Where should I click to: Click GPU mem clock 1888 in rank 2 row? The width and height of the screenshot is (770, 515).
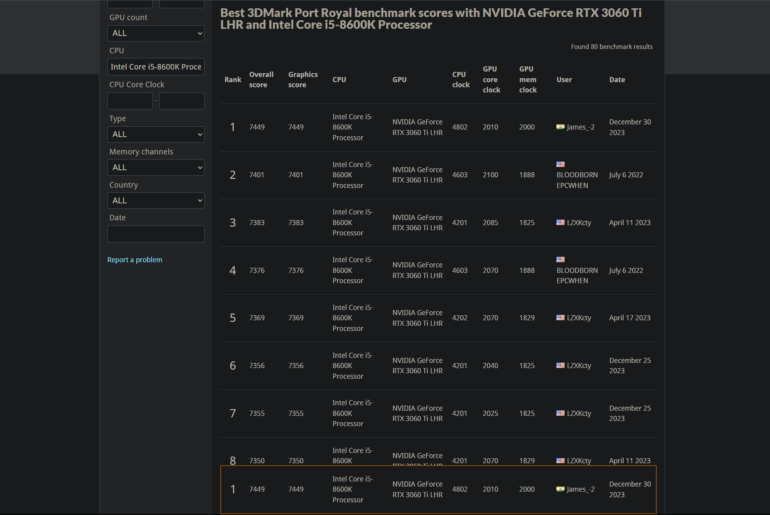(527, 175)
